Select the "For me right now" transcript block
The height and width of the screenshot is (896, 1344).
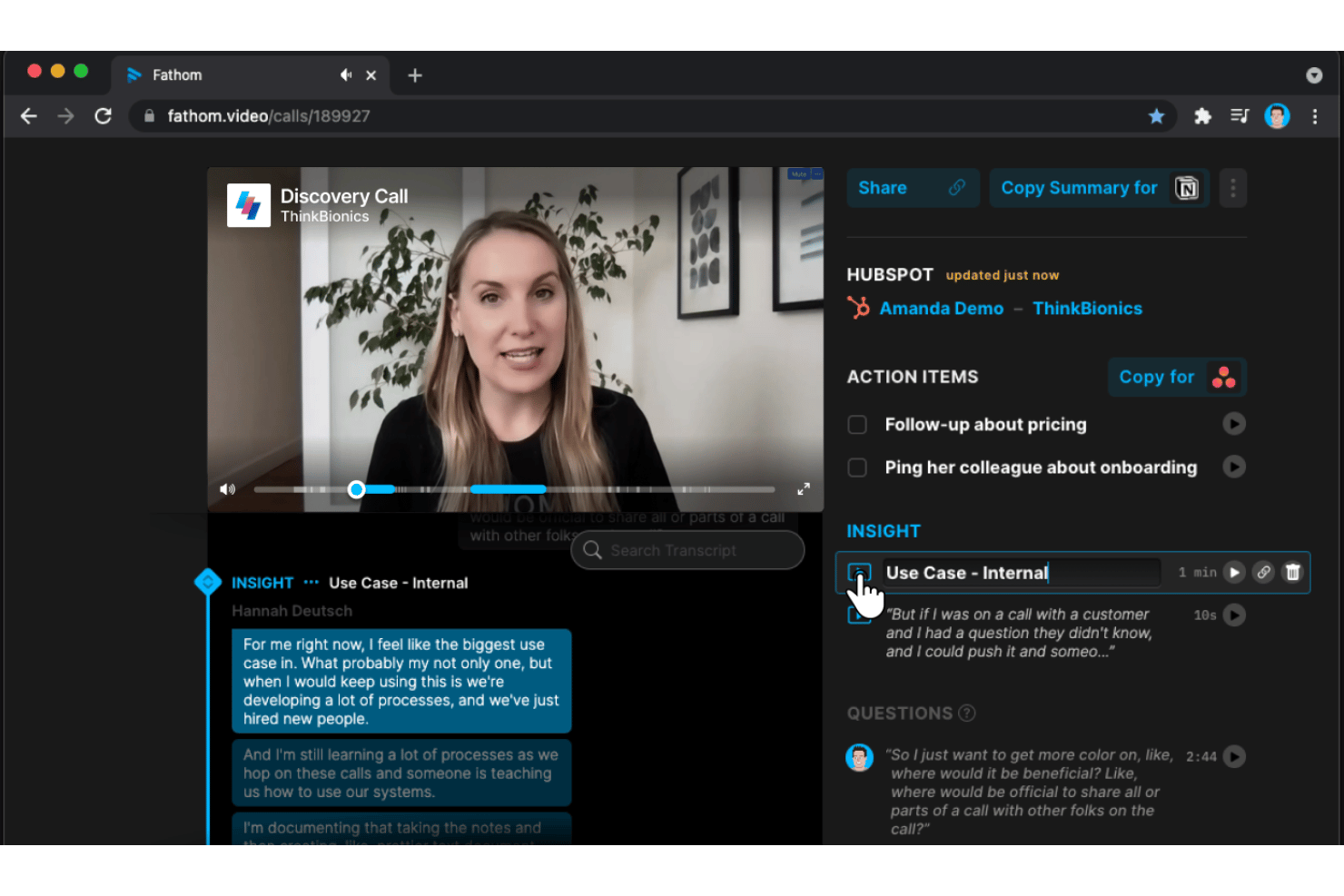[401, 681]
